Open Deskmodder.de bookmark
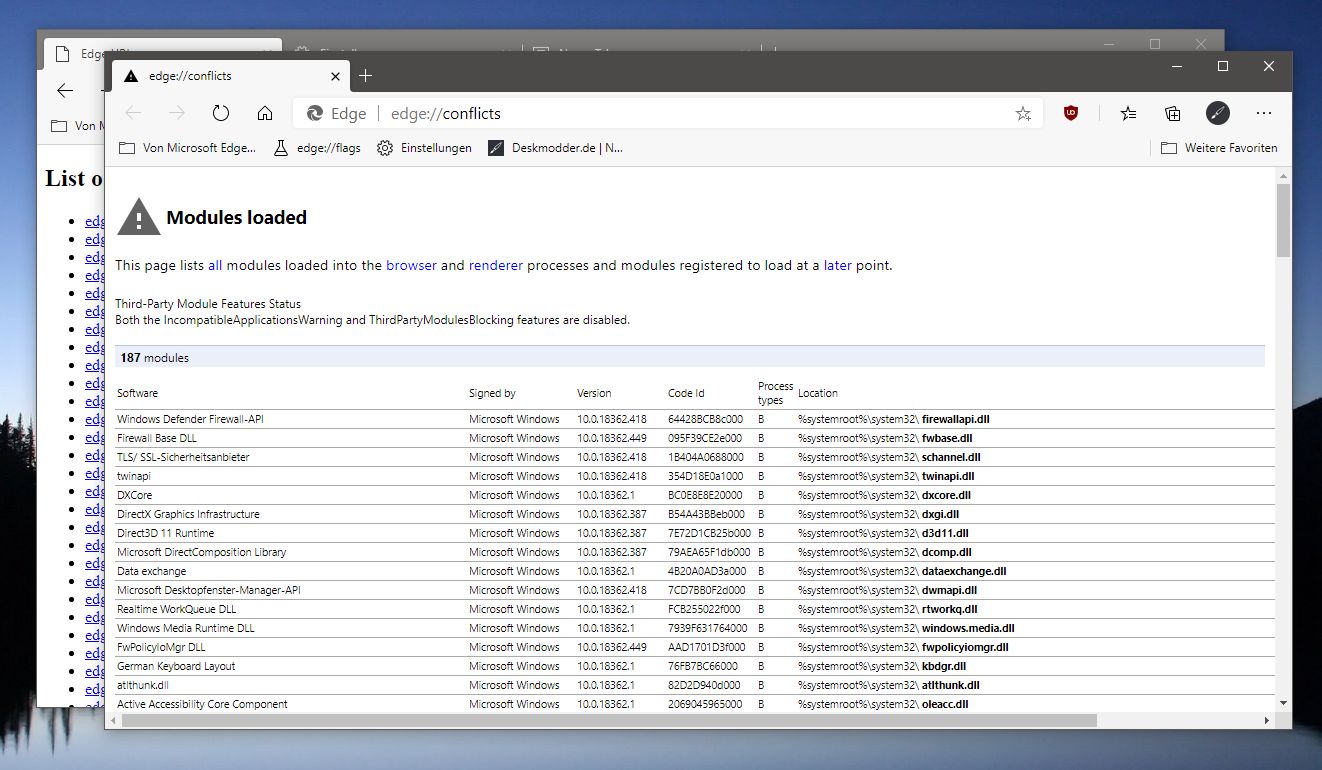The height and width of the screenshot is (770, 1322). [555, 148]
